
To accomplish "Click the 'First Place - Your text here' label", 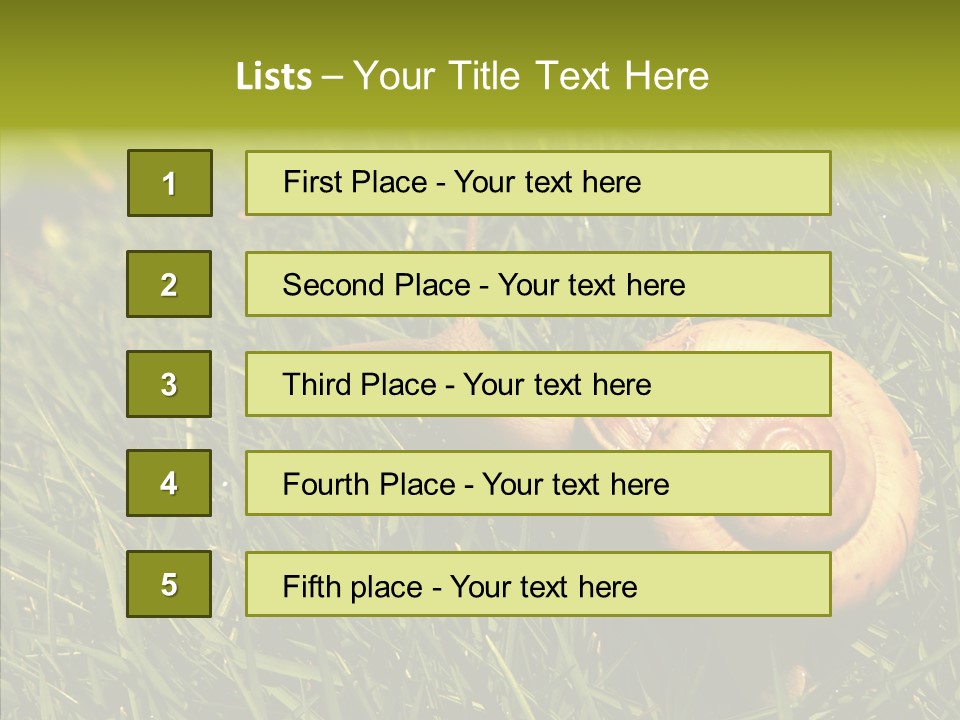I will (x=462, y=182).
